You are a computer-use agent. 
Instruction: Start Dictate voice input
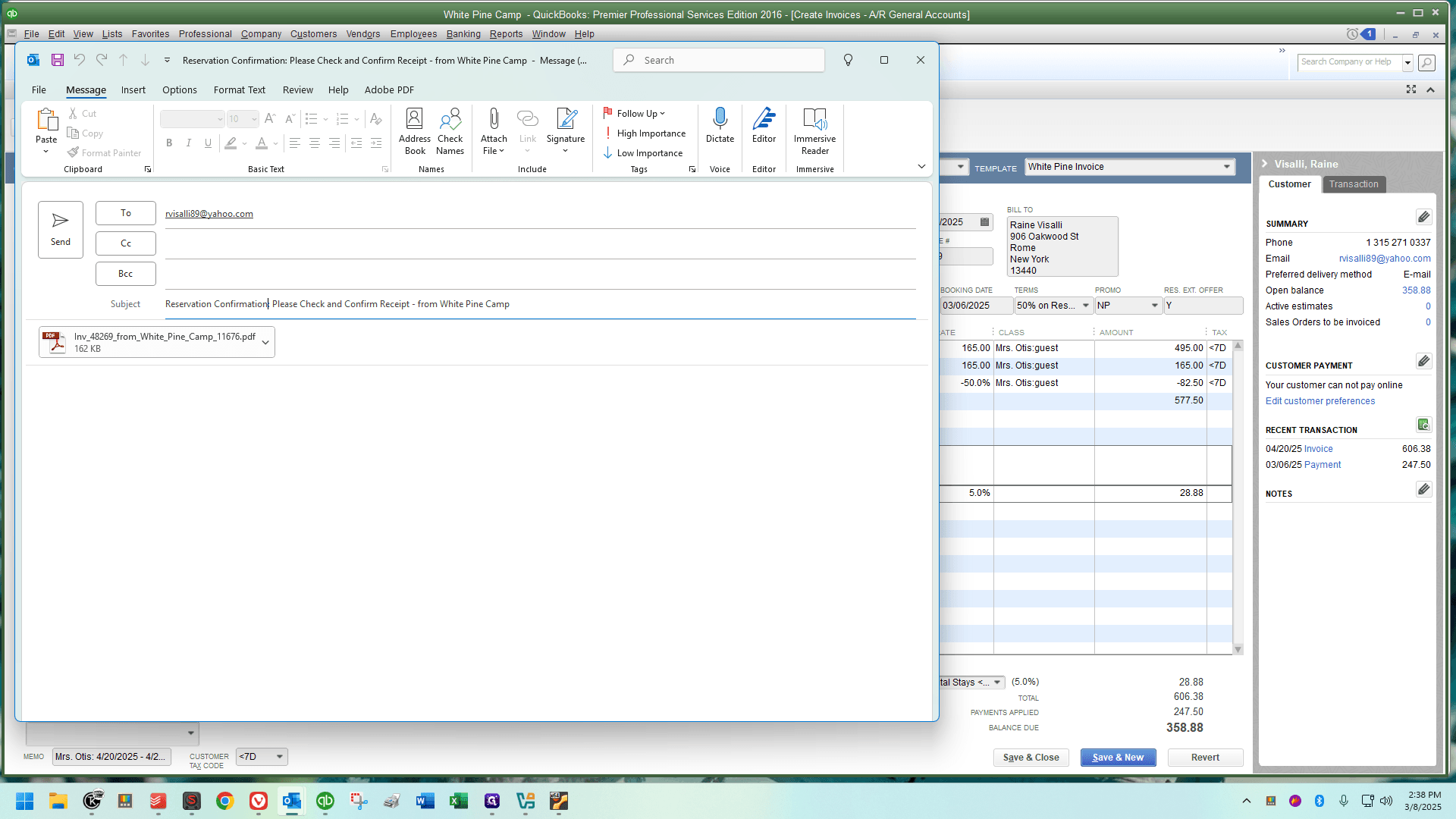(x=720, y=126)
